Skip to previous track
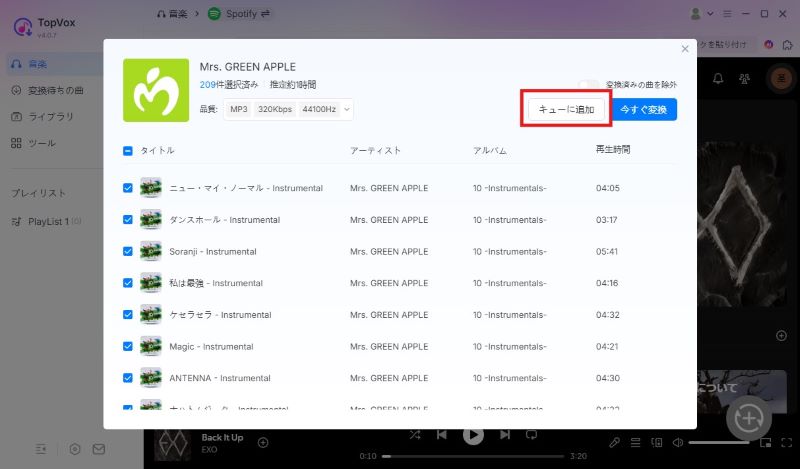This screenshot has height=469, width=800. 442,435
